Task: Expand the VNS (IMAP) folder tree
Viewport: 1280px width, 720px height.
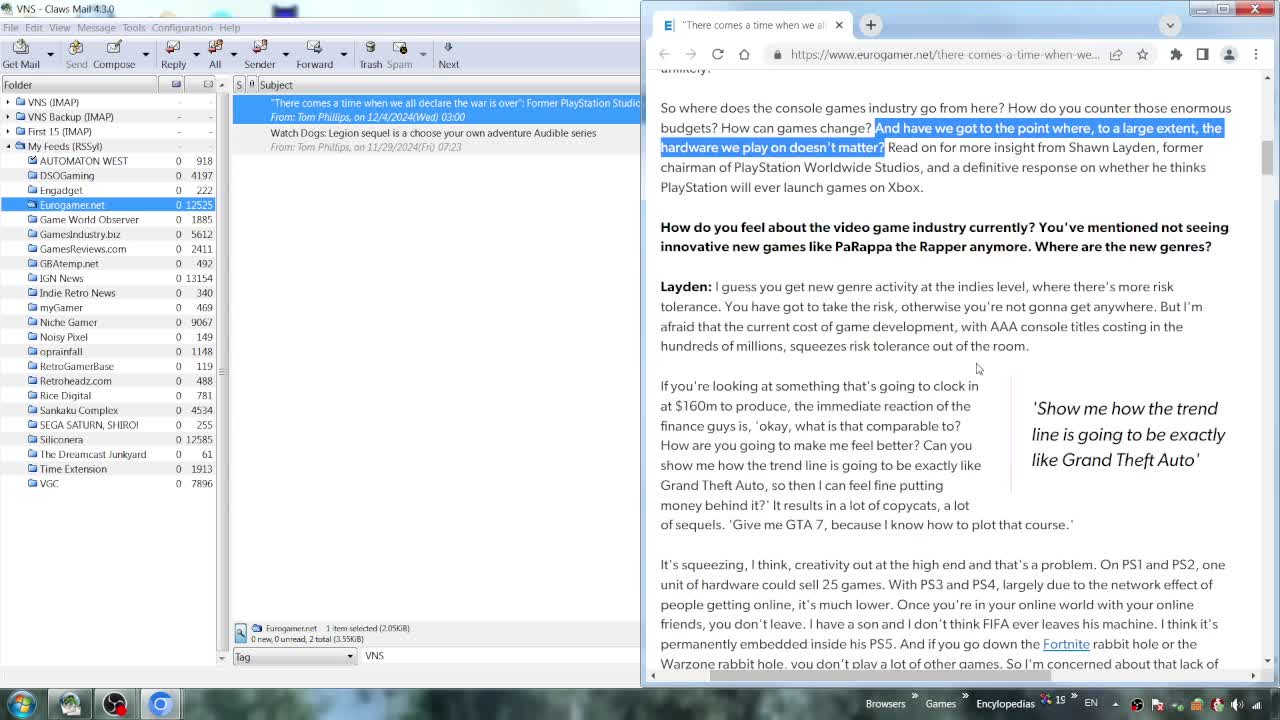Action: [8, 102]
